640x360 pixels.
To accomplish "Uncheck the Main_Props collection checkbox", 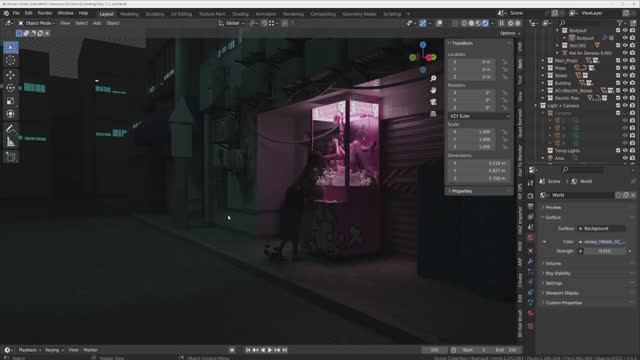I will tap(618, 60).
